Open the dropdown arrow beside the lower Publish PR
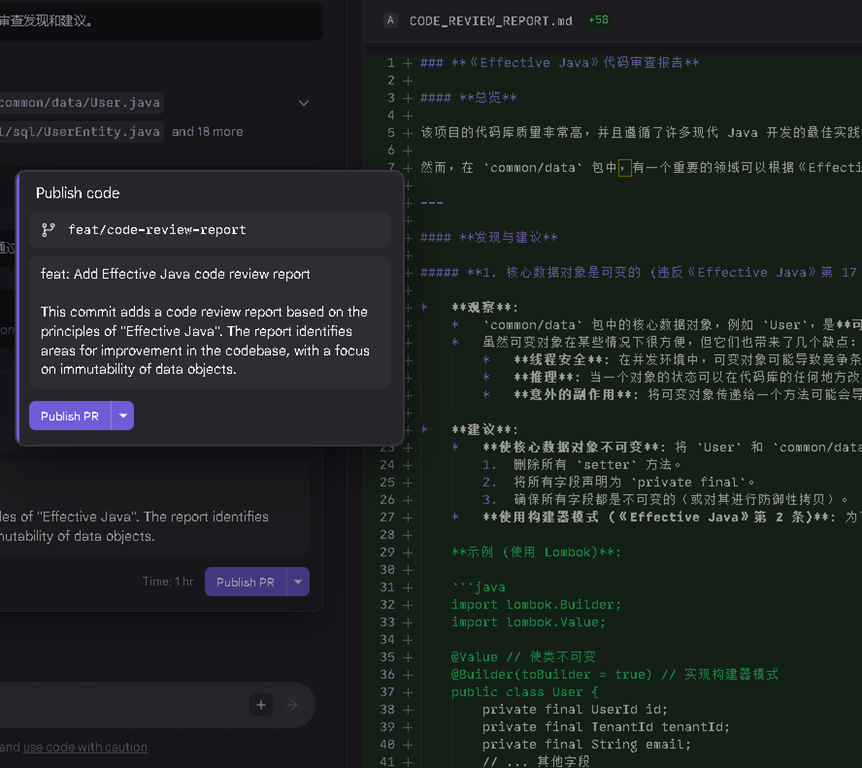Screen dimensions: 862x768 (298, 582)
